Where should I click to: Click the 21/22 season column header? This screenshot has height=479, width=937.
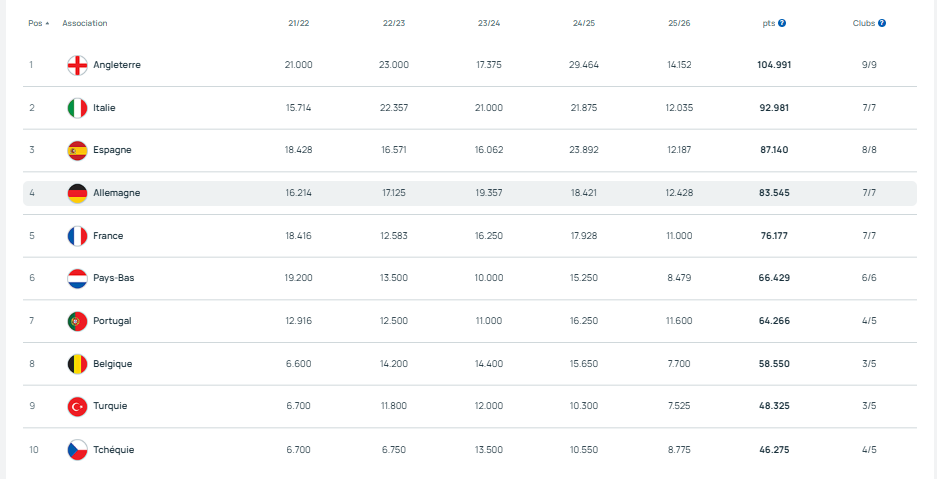click(298, 23)
